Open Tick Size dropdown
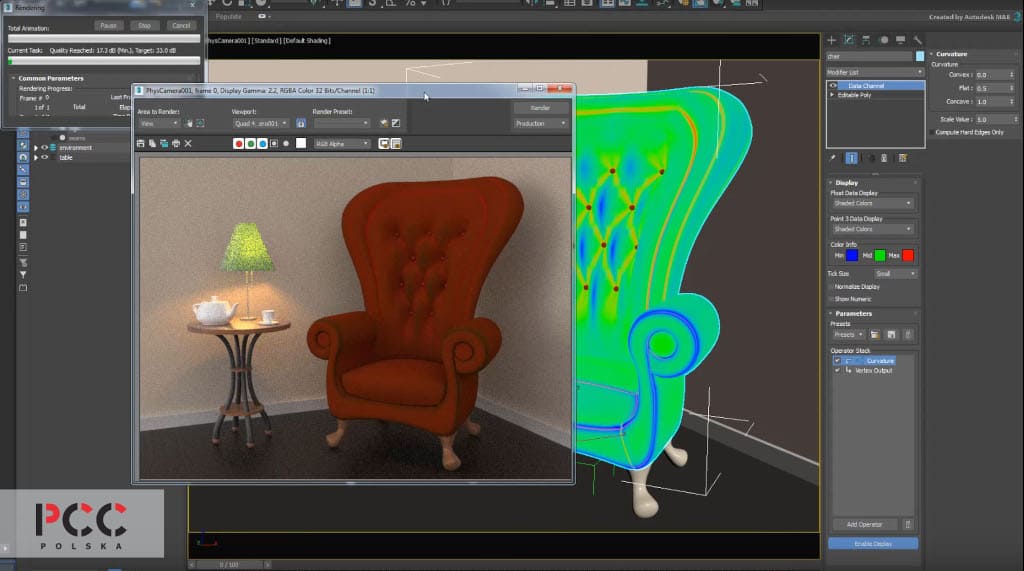 895,274
